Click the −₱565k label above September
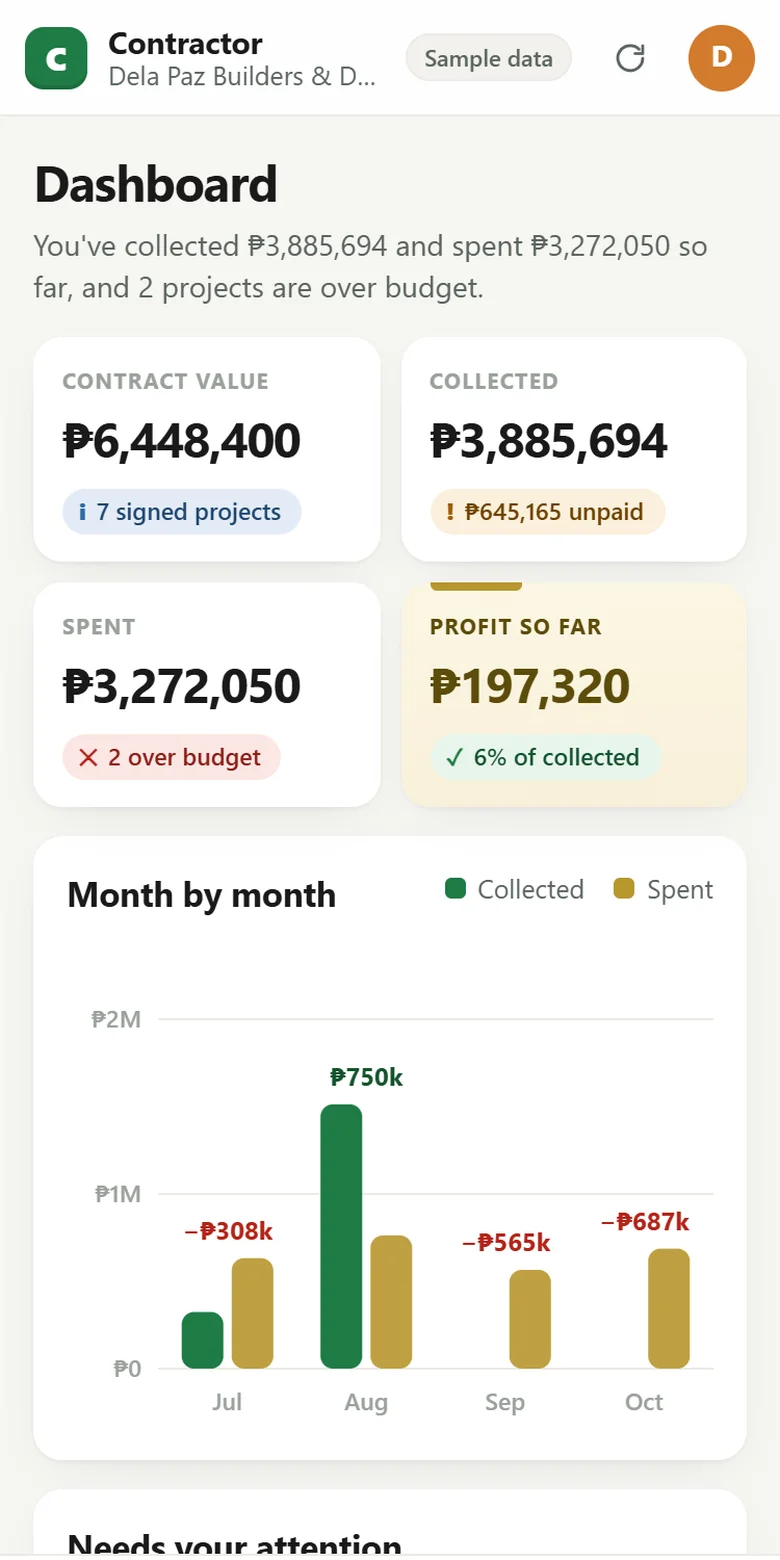 pos(506,1243)
